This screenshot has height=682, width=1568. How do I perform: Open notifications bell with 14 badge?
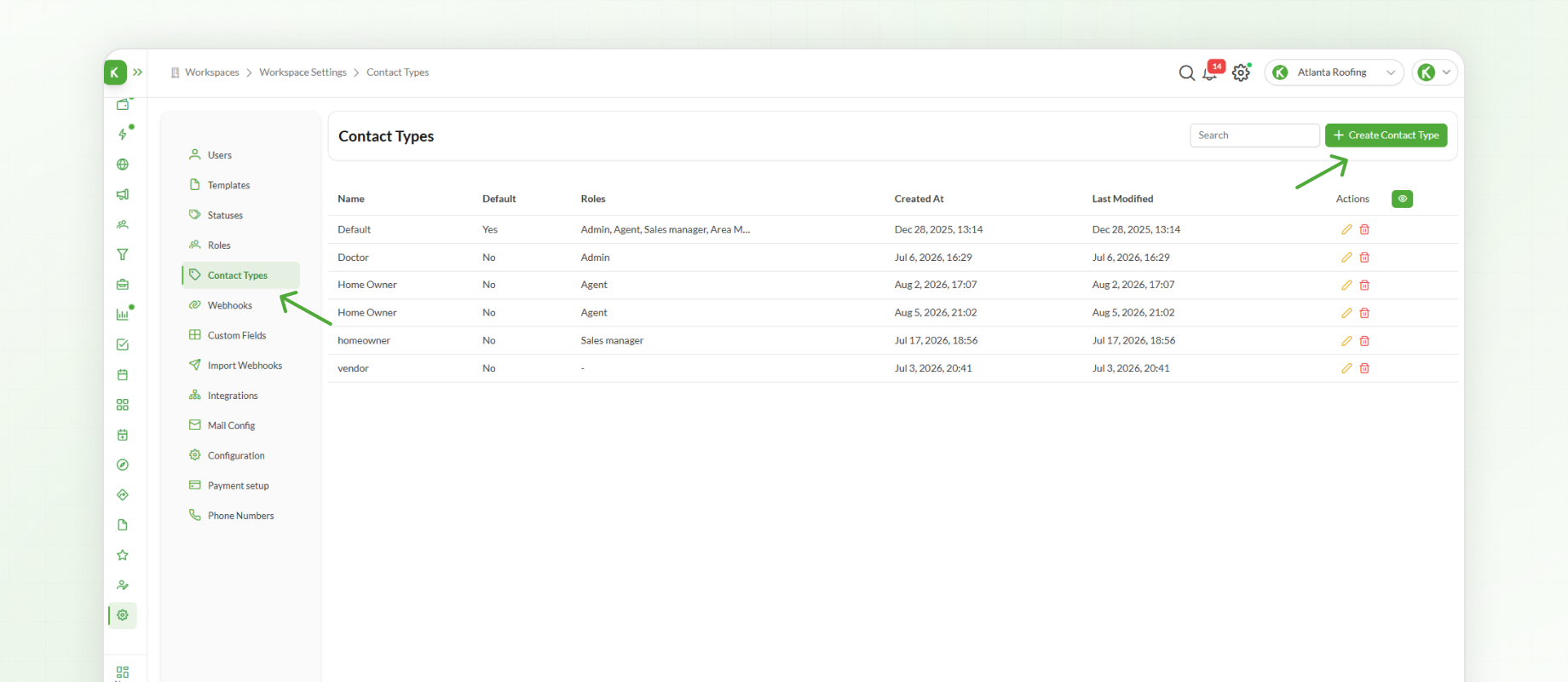pos(1212,72)
